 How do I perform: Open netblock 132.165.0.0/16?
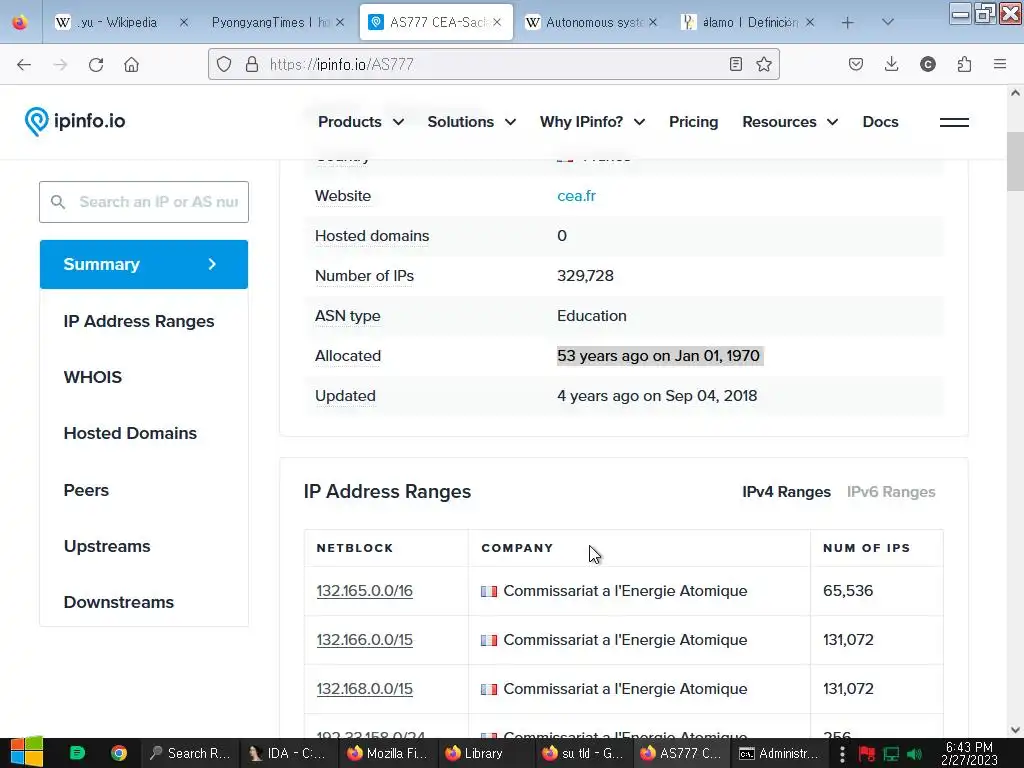pyautogui.click(x=364, y=591)
